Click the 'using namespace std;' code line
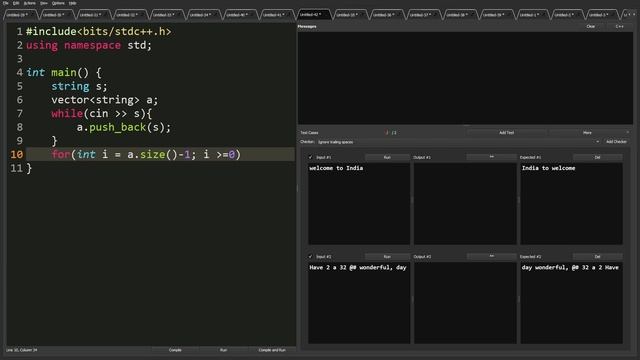 coord(89,45)
